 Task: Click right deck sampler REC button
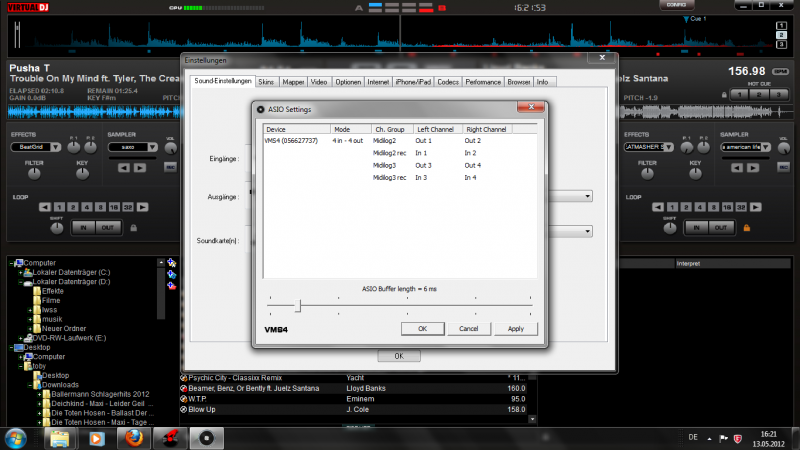click(783, 167)
